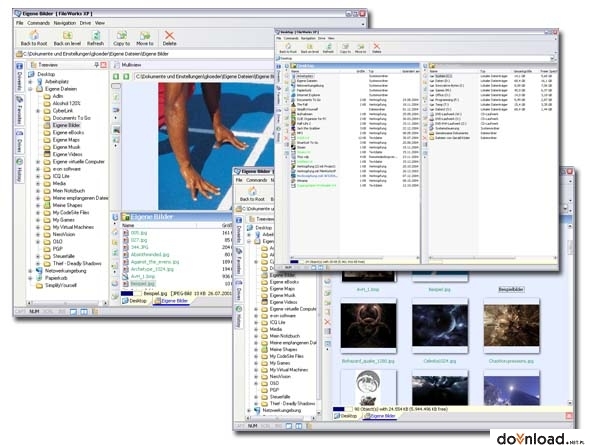Collapse Eigene Dateien node in left window tree
The width and height of the screenshot is (590, 448).
[30, 89]
